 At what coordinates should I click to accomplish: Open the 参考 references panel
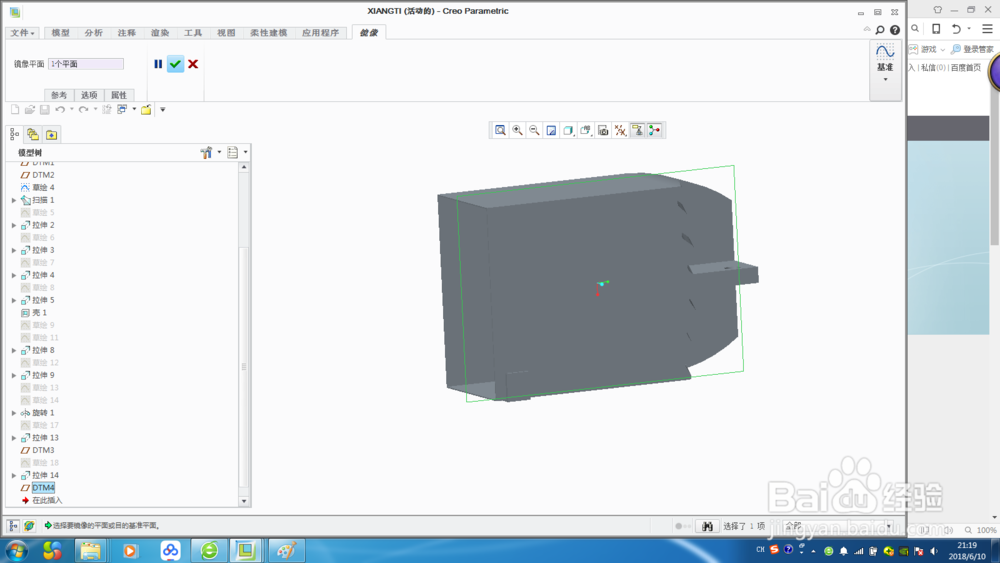(x=59, y=95)
